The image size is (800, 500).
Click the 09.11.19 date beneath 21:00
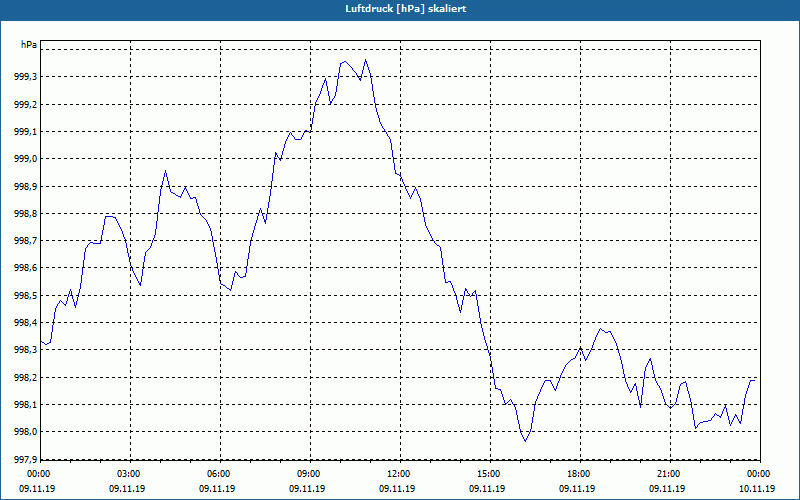[667, 489]
